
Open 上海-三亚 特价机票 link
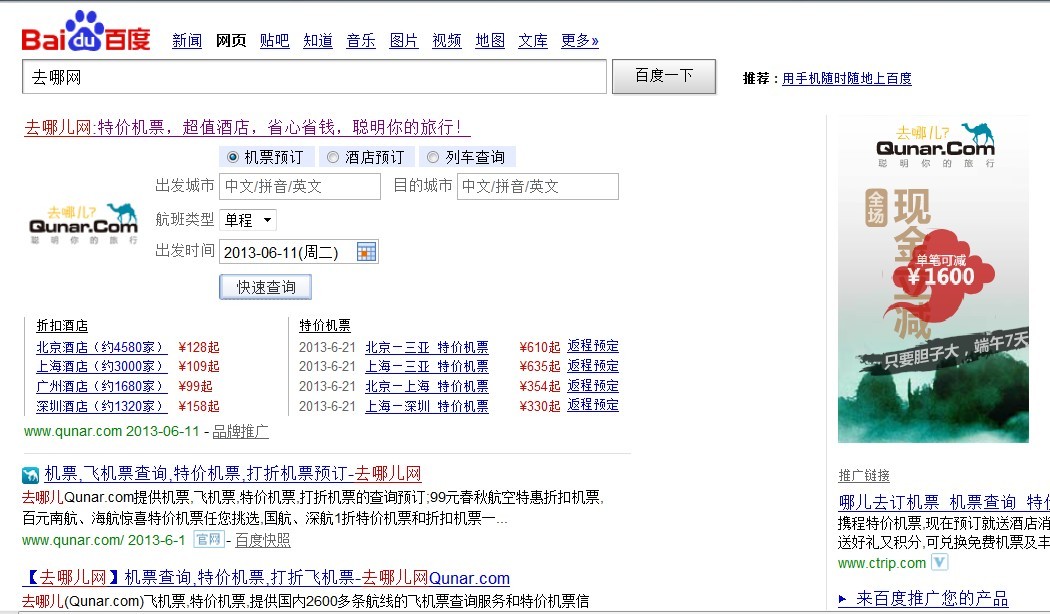427,367
